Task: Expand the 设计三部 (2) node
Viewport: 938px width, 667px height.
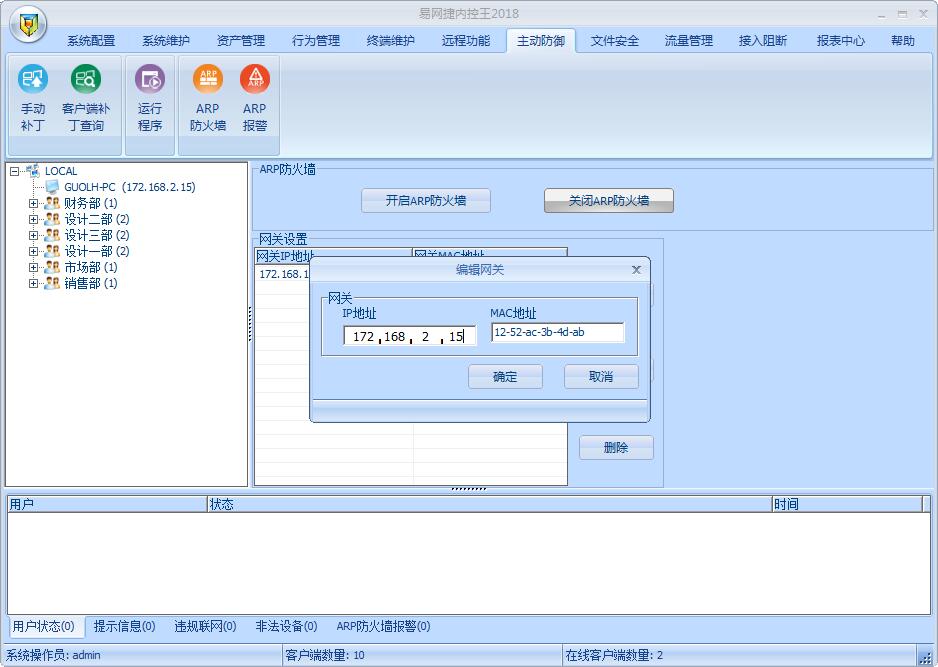Action: 34,236
